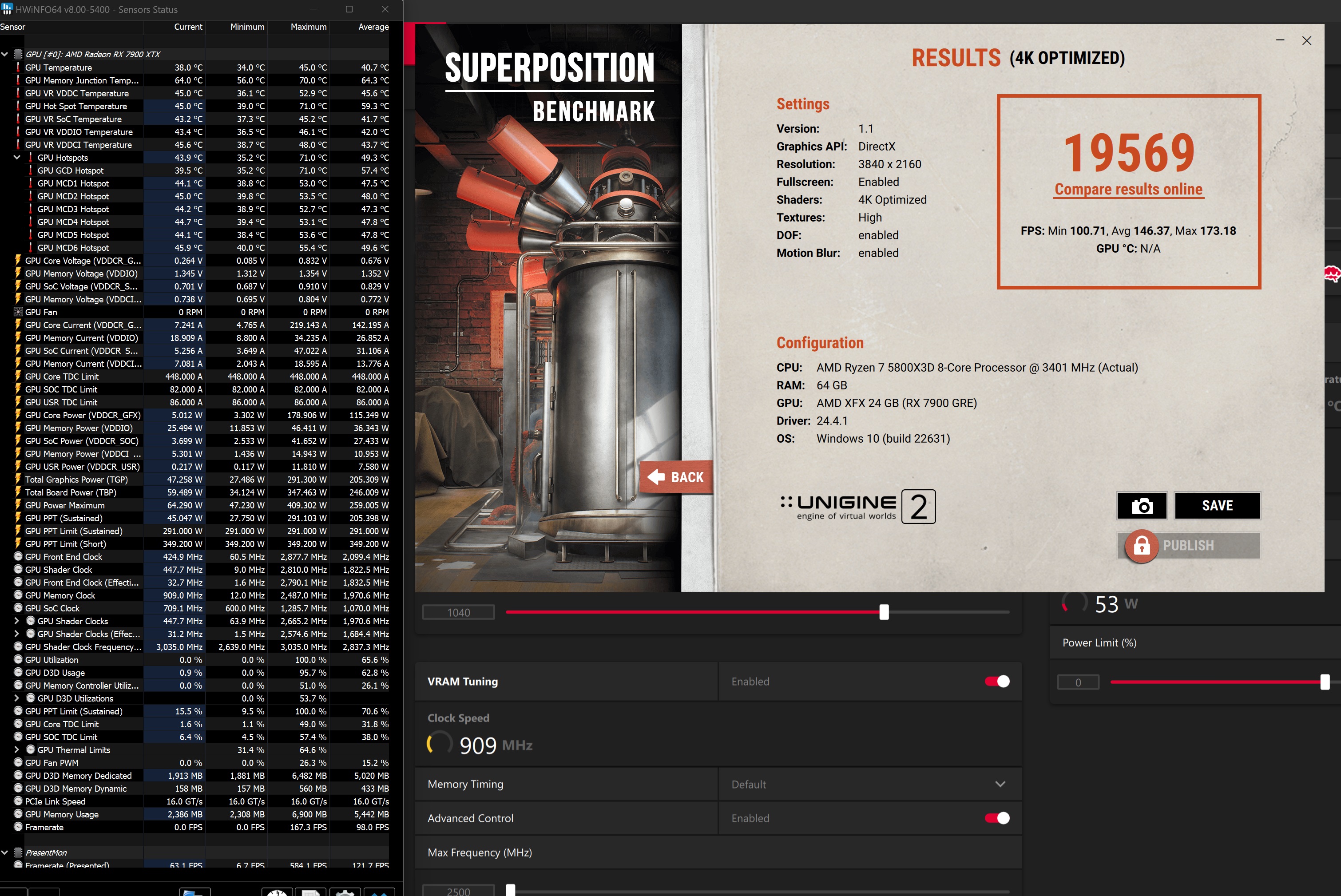Close the HWiNFO64 Sensors Status window
This screenshot has width=1341, height=896.
[385, 9]
